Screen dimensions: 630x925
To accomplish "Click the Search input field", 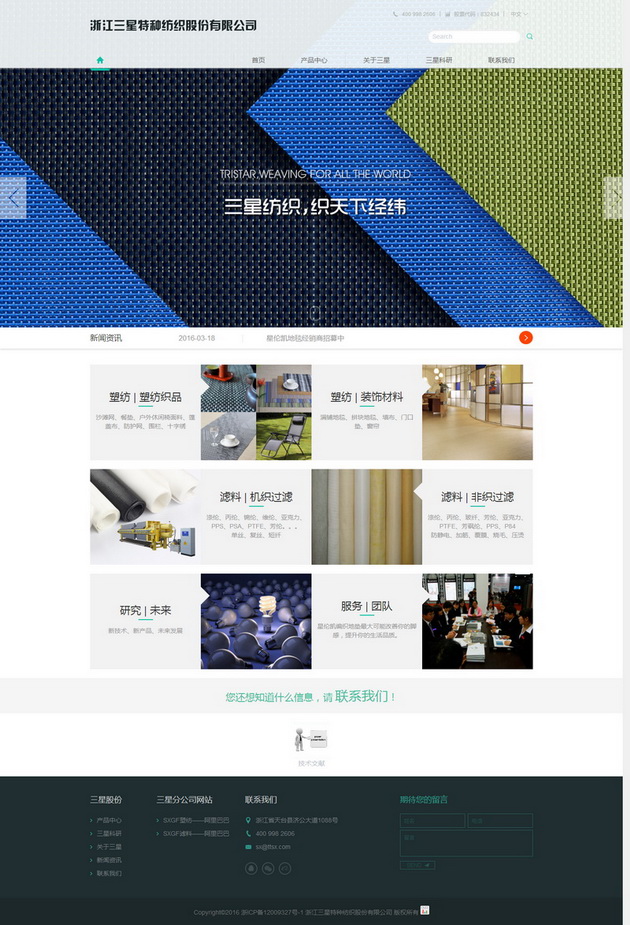I will (473, 37).
